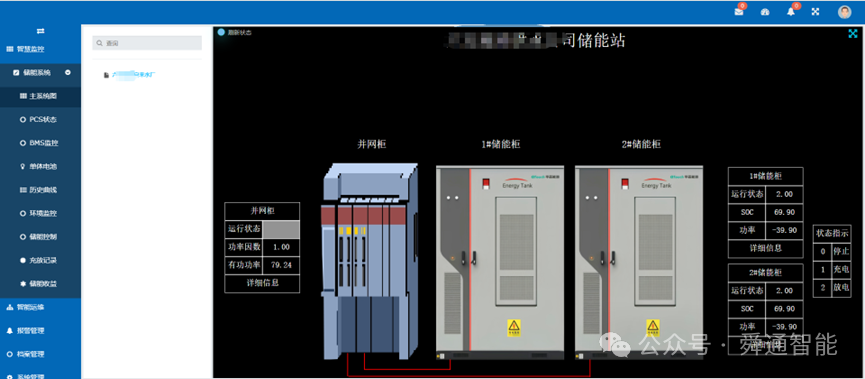Select the 历史曲线 menu item
The image size is (865, 379).
coord(40,190)
